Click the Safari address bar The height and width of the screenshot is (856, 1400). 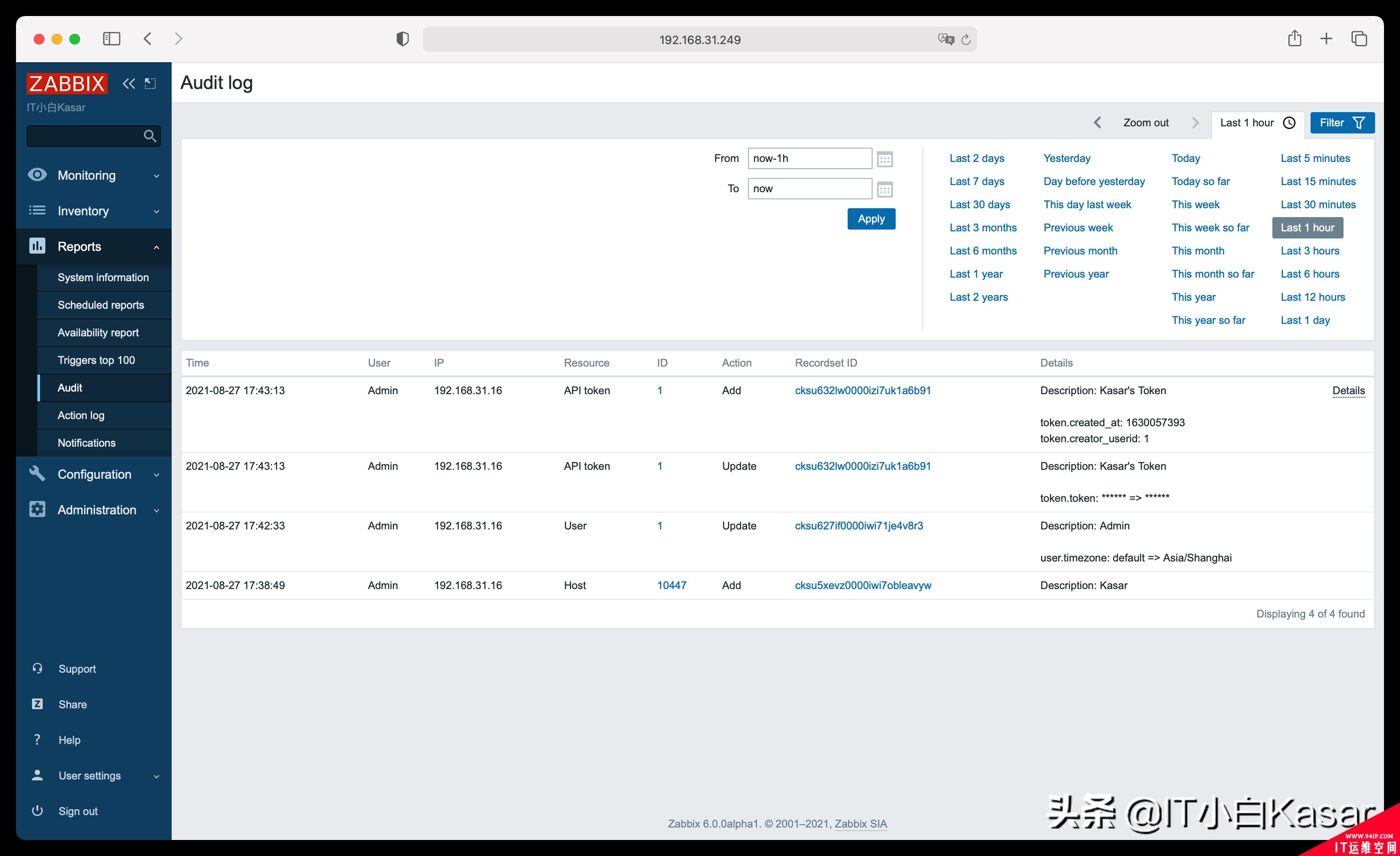(700, 39)
